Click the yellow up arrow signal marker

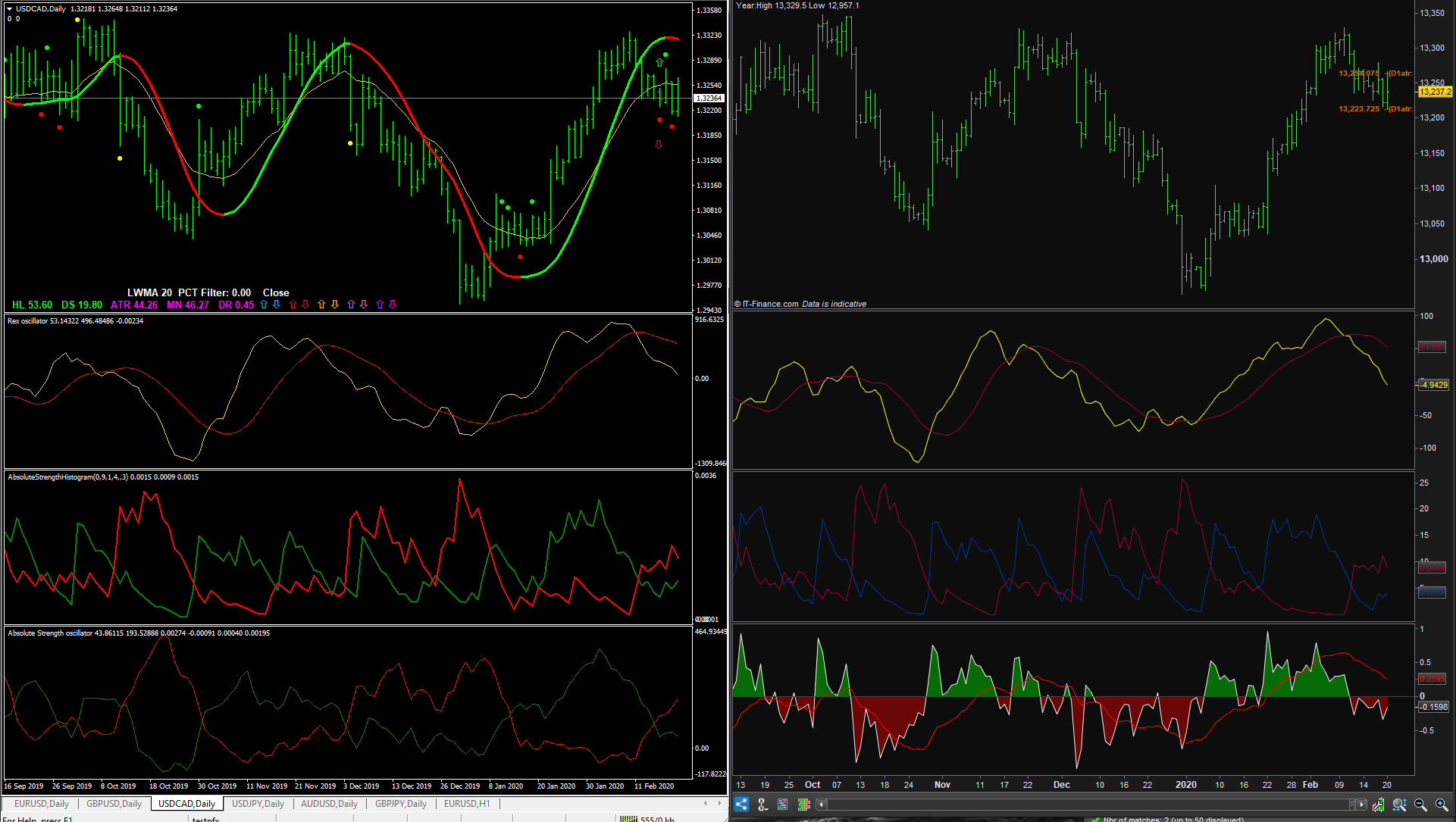pos(321,305)
